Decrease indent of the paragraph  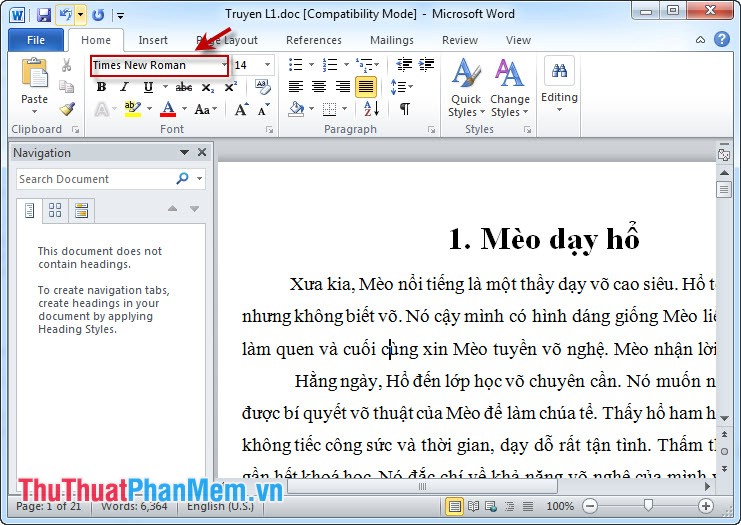[x=404, y=64]
